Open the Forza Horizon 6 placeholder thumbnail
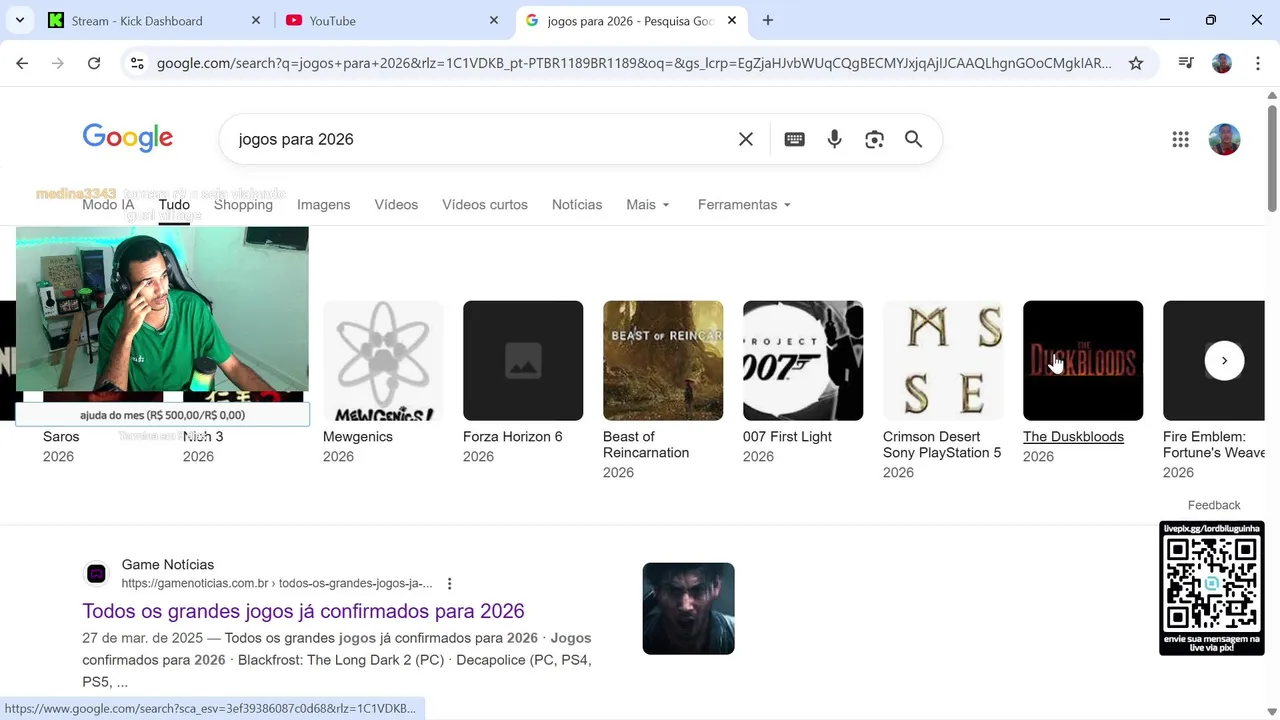Viewport: 1280px width, 720px height. click(523, 360)
